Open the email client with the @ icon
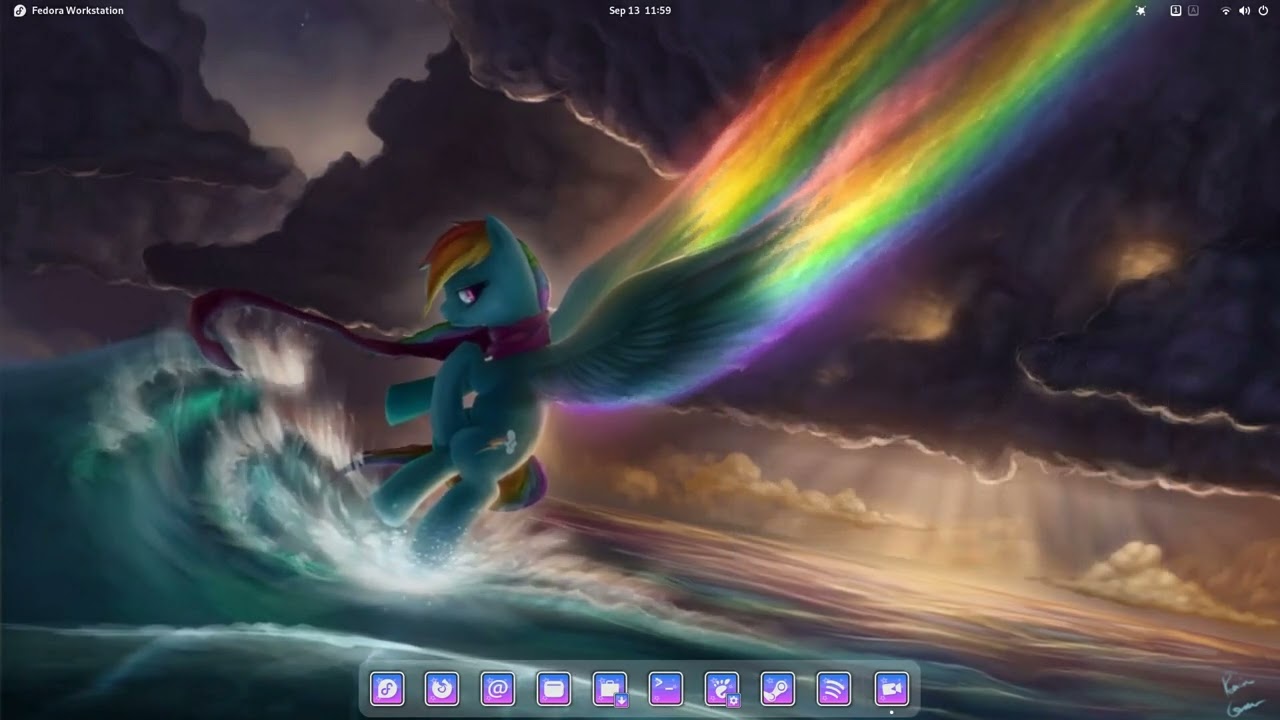The image size is (1280, 720). pos(498,688)
